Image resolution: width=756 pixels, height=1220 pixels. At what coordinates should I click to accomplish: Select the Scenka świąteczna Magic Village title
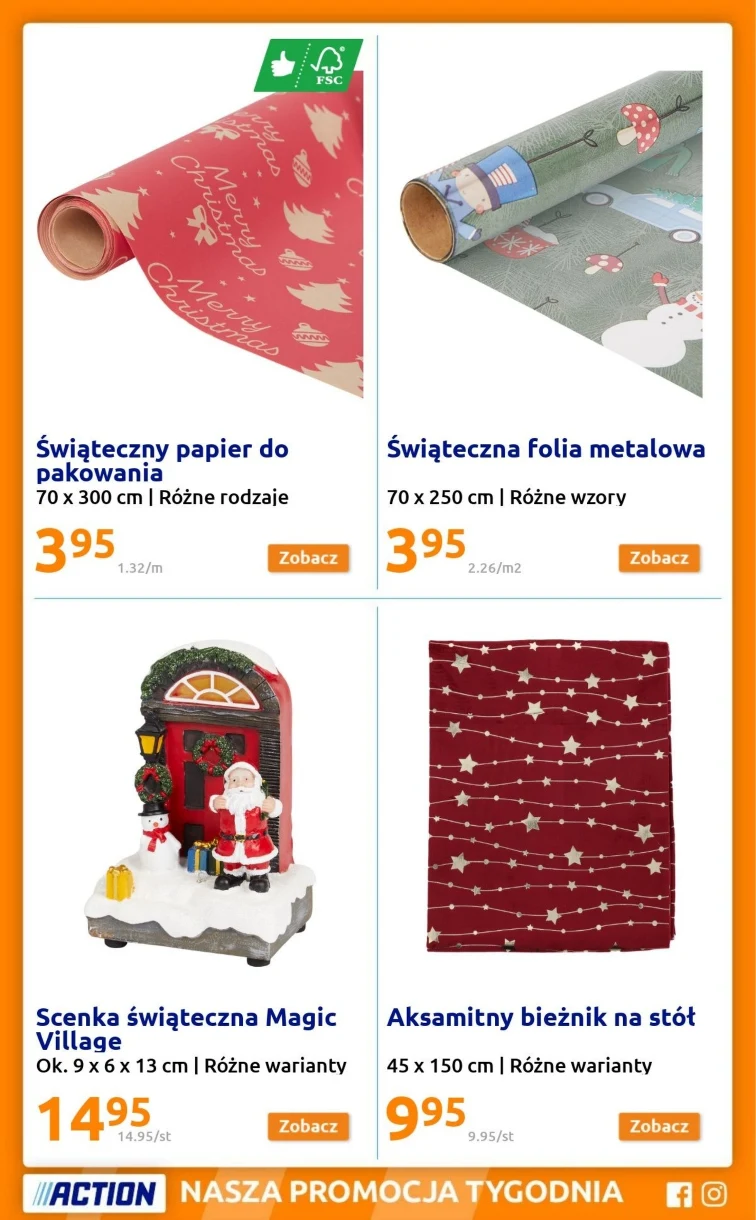186,1029
